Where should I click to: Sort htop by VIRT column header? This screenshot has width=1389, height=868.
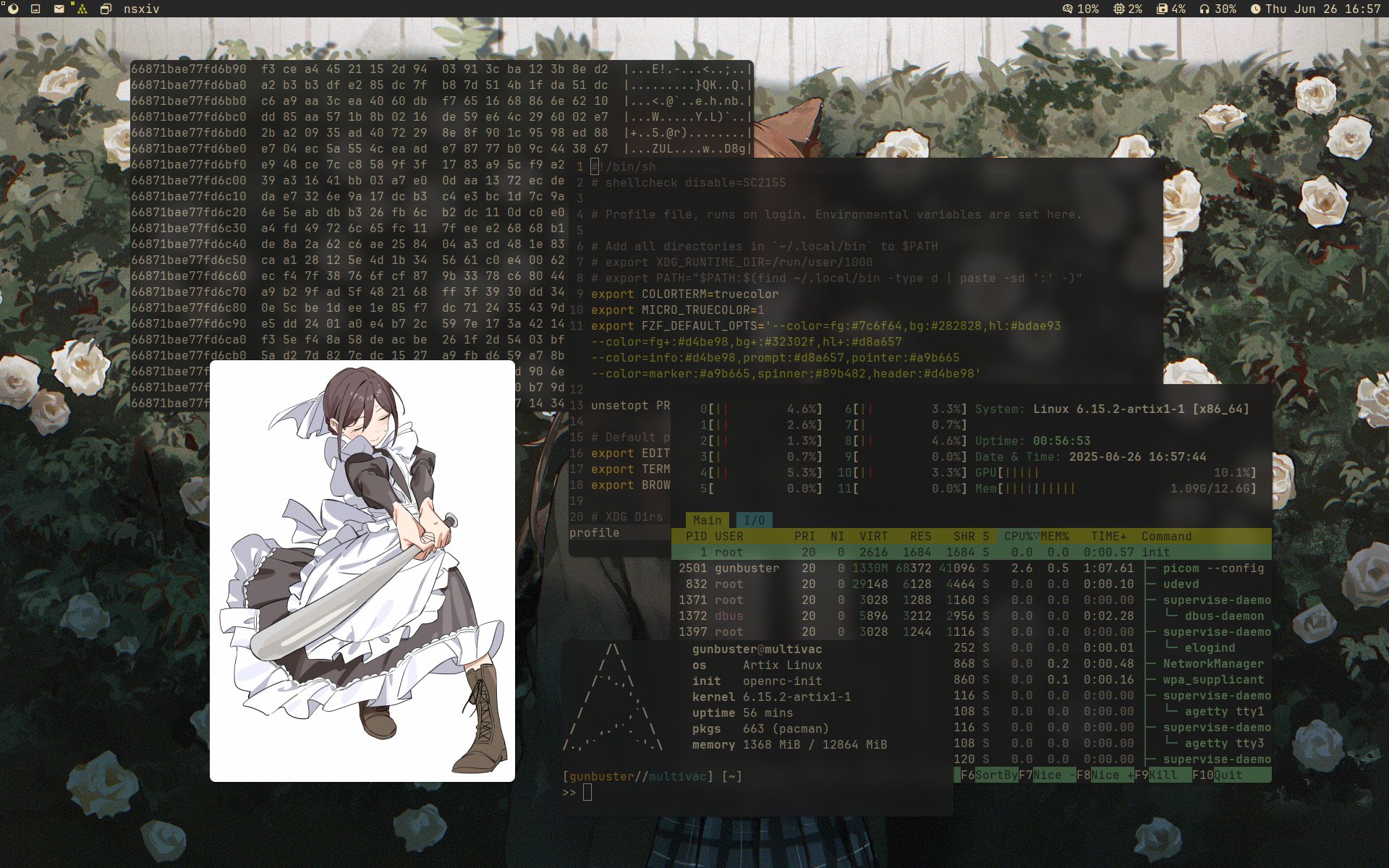tap(873, 536)
